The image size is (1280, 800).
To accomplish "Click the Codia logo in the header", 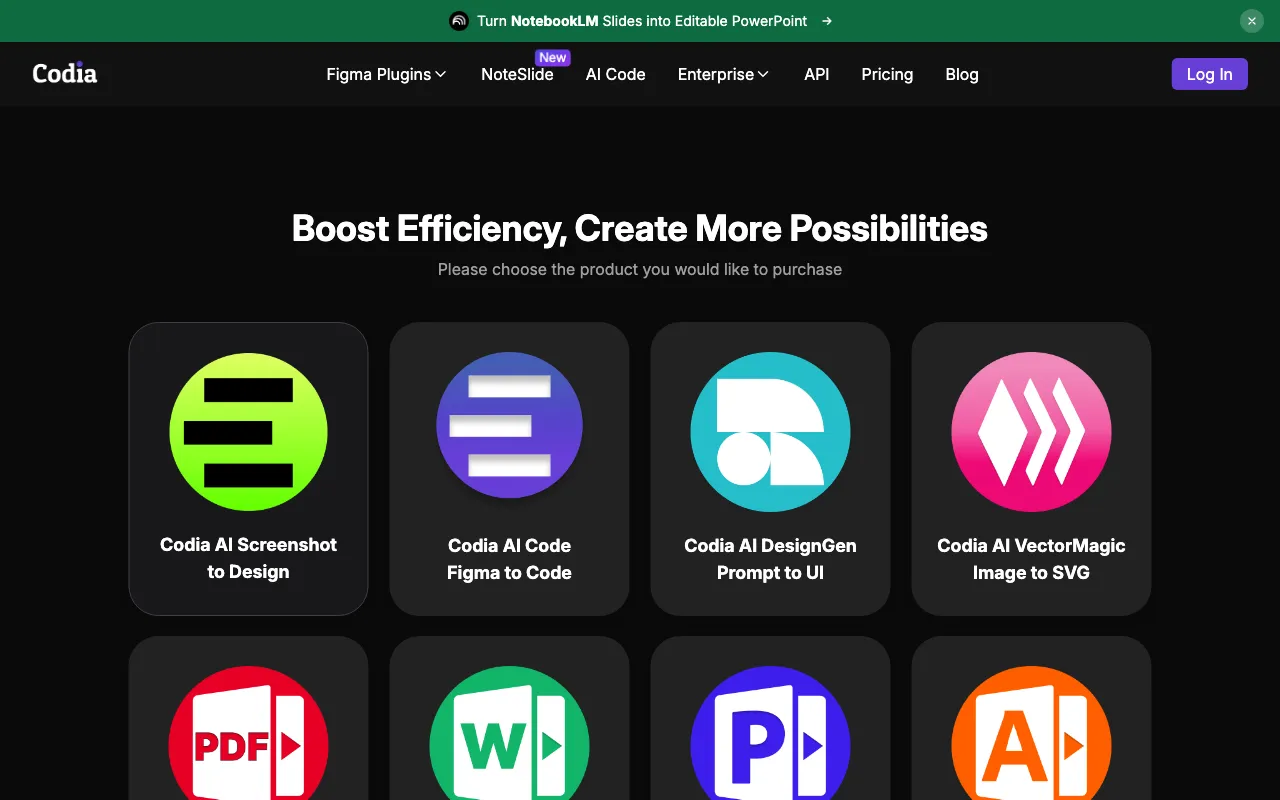I will coord(65,74).
